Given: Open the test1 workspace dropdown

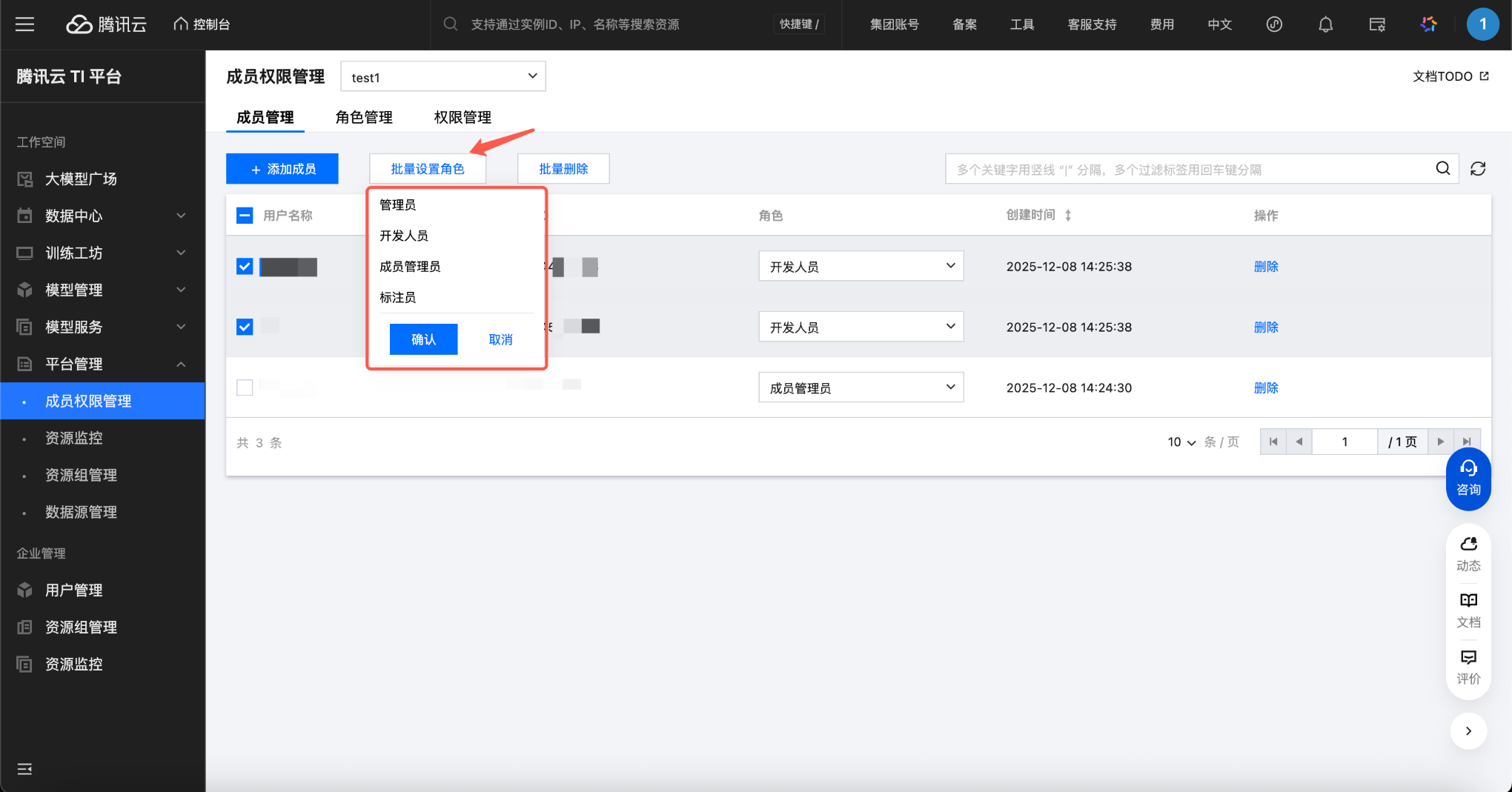Looking at the screenshot, I should [x=443, y=77].
